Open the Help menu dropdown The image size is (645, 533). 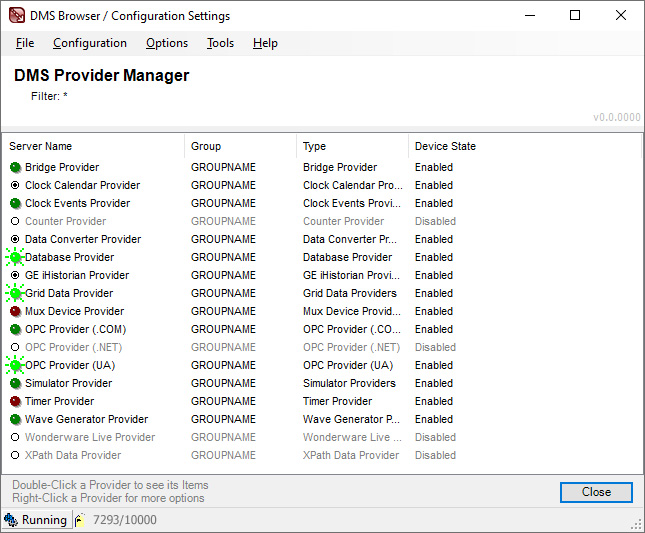pos(265,43)
